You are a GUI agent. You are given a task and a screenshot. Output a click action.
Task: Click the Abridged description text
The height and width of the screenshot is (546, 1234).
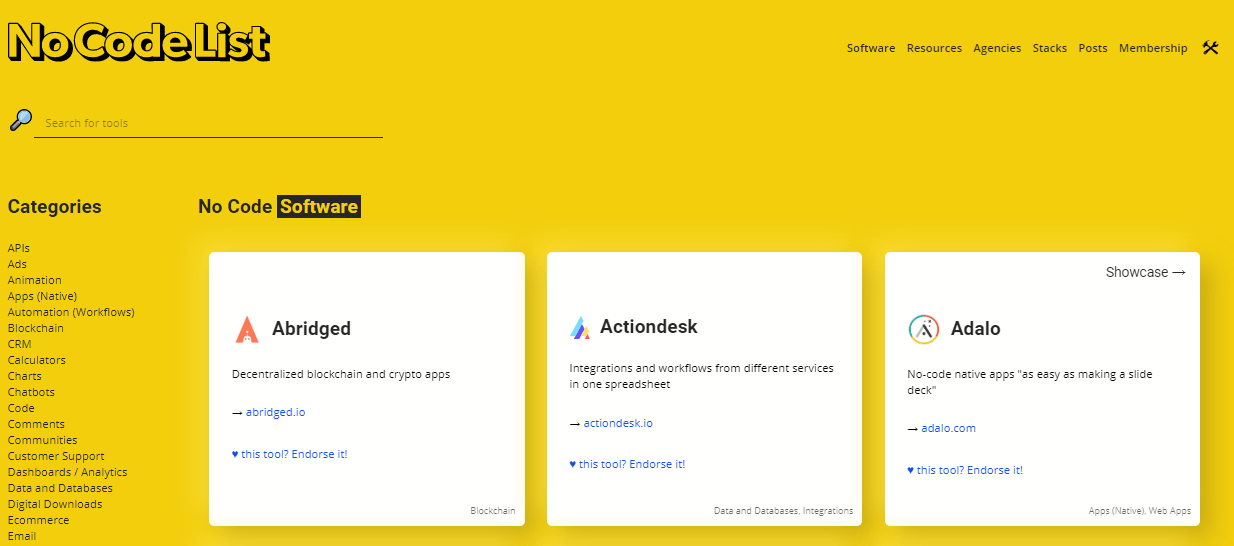341,374
